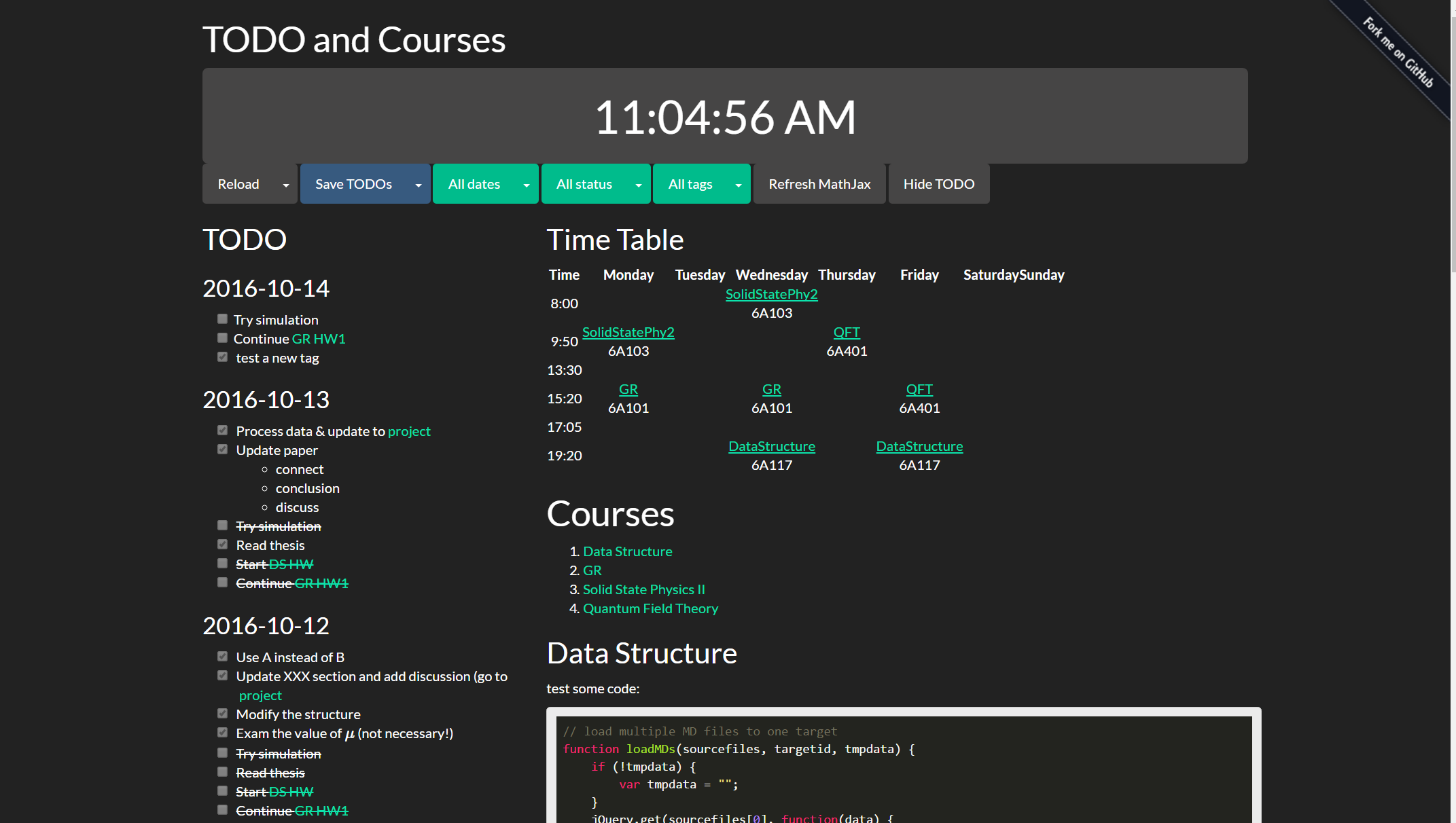This screenshot has width=1456, height=823.
Task: Open the Reload dropdown arrow
Action: pyautogui.click(x=286, y=185)
